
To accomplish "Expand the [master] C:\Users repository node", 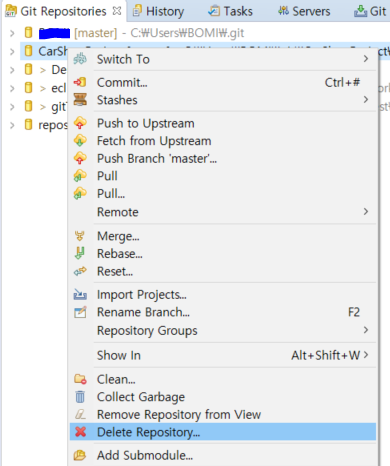I will click(12, 33).
